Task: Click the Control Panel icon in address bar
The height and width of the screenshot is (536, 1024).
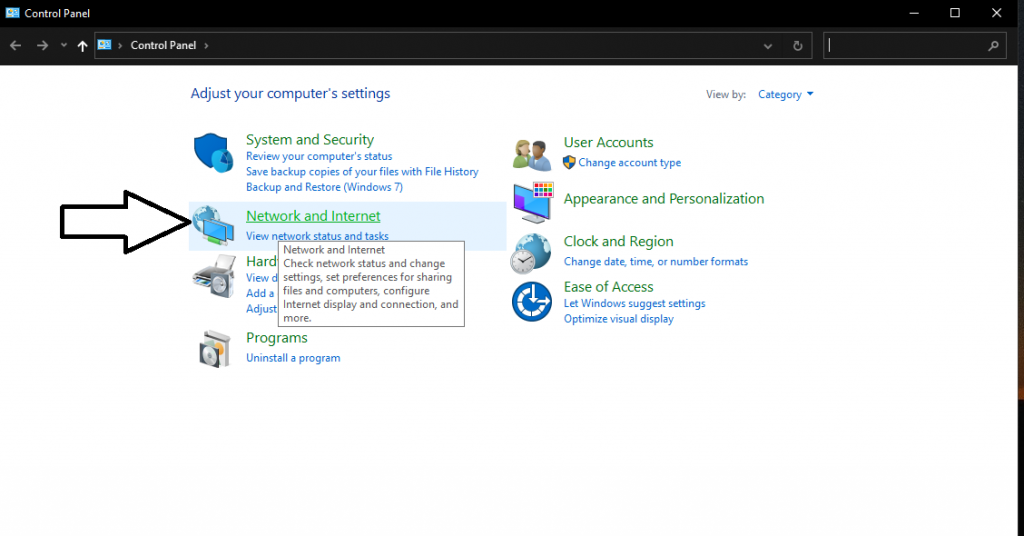Action: (104, 45)
